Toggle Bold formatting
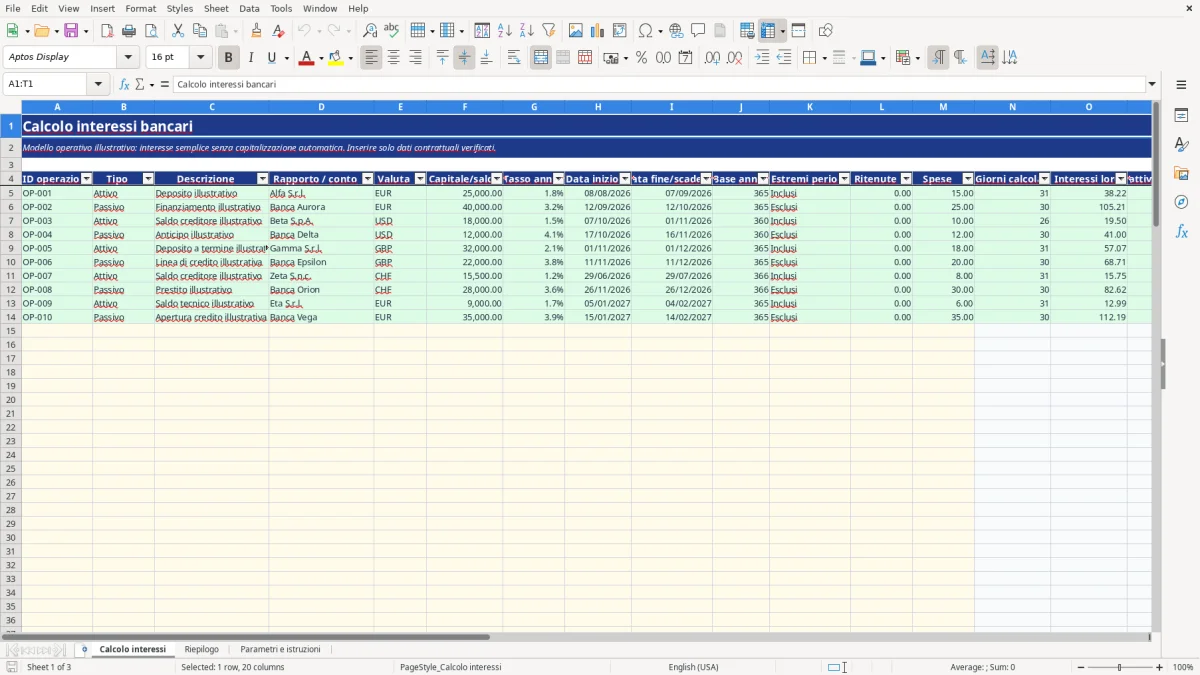Screen dimensions: 1200x675 pos(228,58)
